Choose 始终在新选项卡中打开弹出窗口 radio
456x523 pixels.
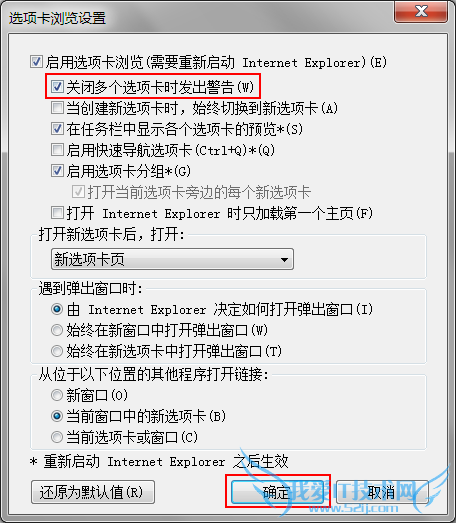tap(57, 351)
